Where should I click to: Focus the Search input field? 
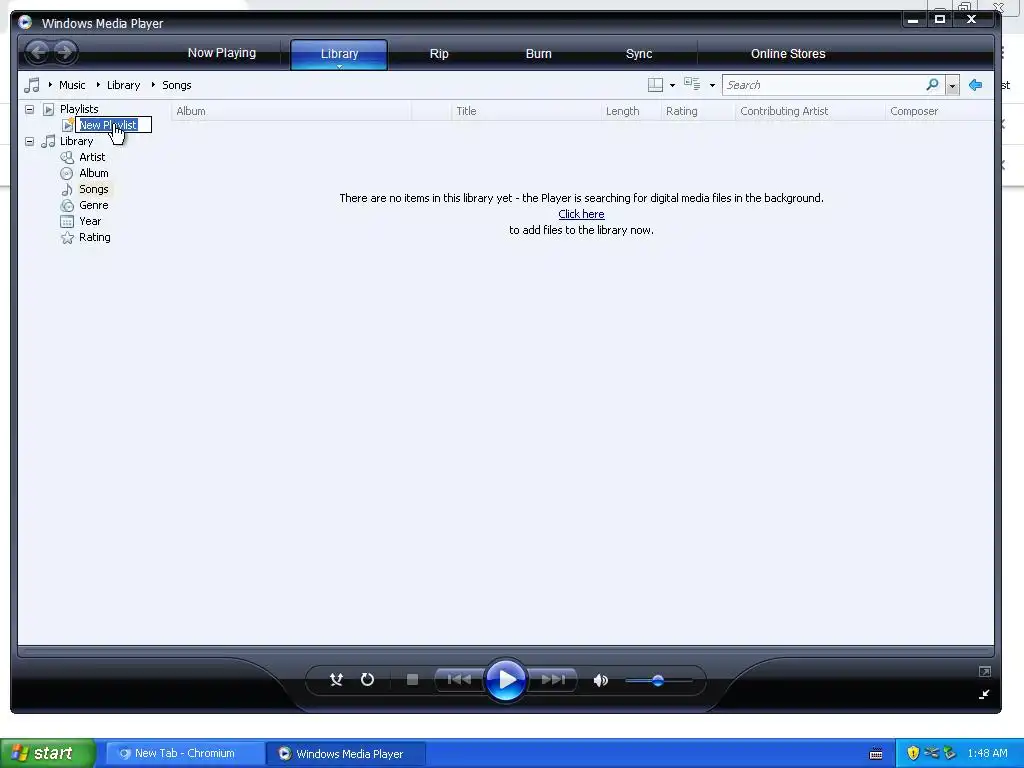point(824,85)
